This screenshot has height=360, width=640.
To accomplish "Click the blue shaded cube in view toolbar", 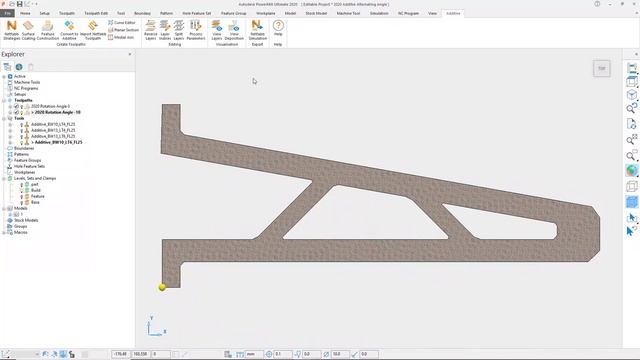I will pos(631,202).
